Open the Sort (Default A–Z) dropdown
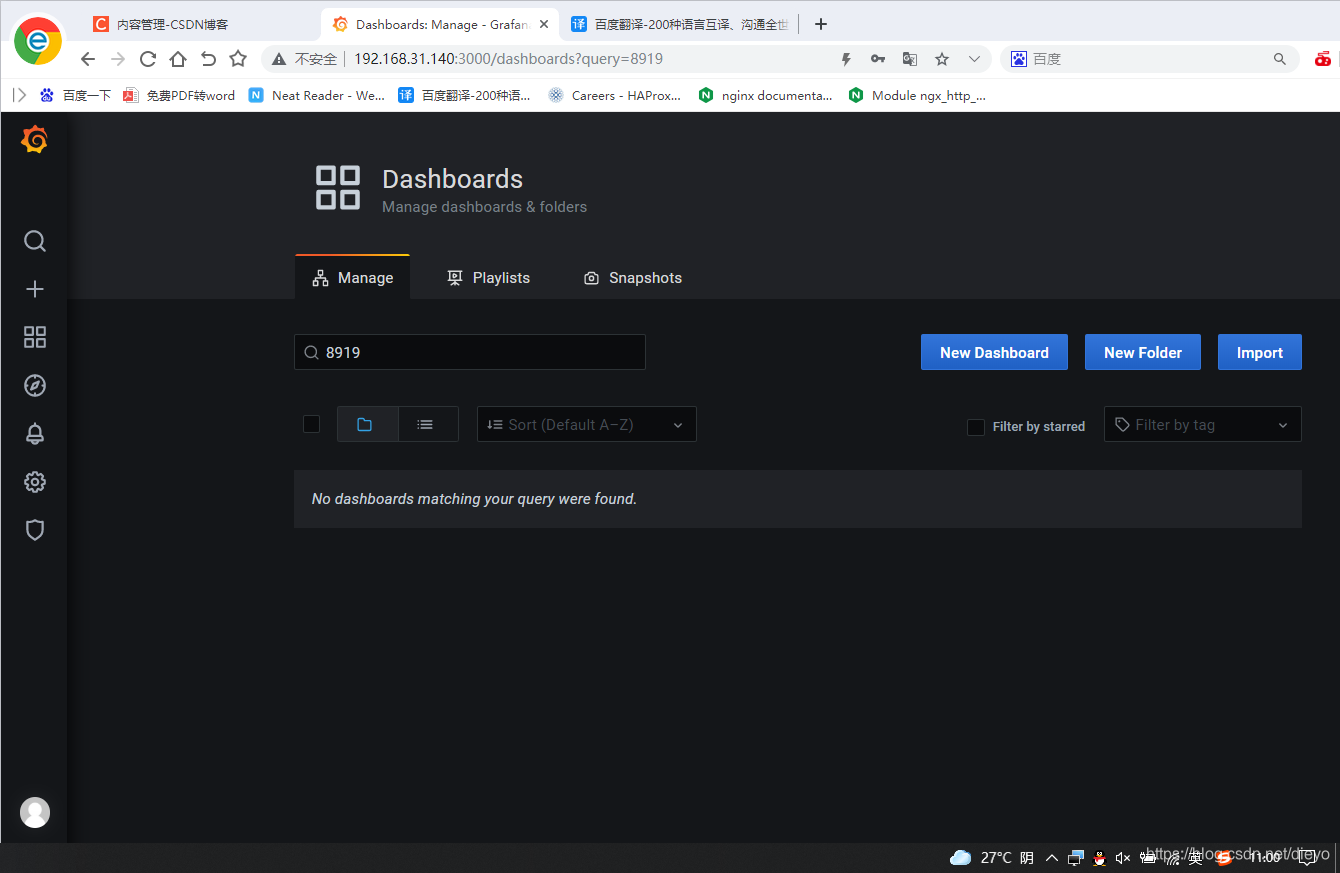This screenshot has height=873, width=1340. pos(587,424)
